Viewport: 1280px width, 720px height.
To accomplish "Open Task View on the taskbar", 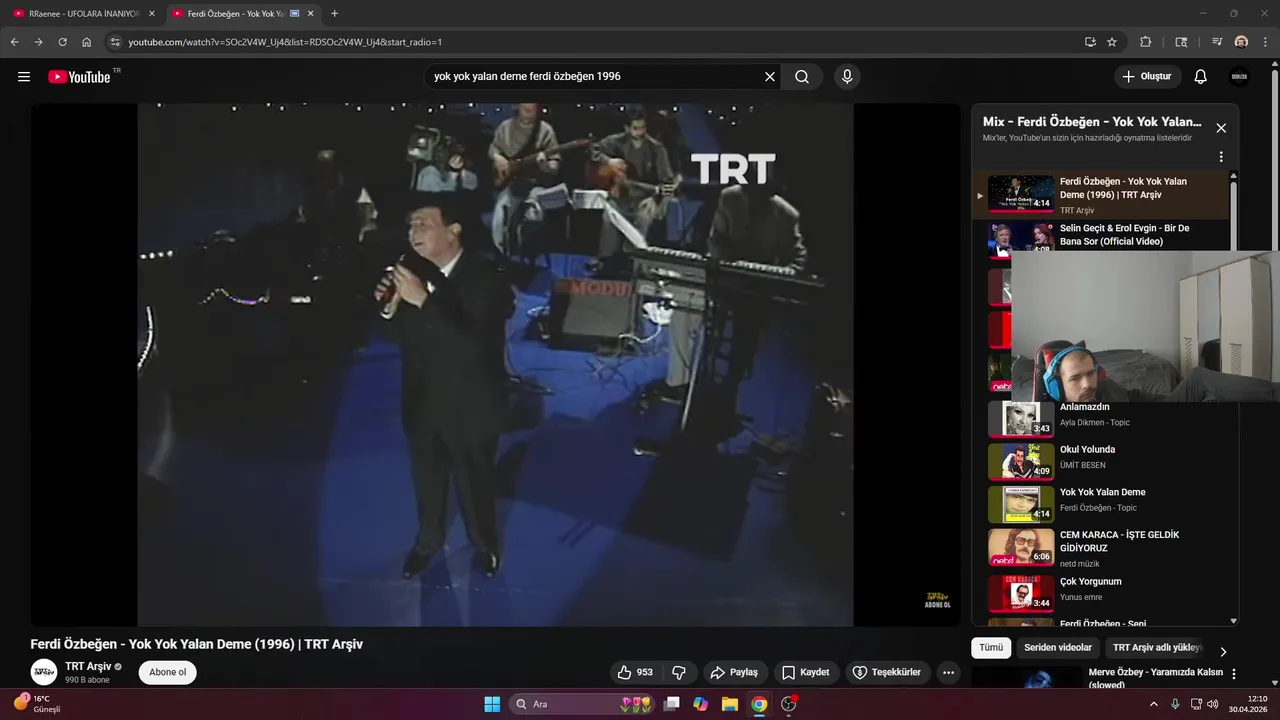I will [672, 704].
